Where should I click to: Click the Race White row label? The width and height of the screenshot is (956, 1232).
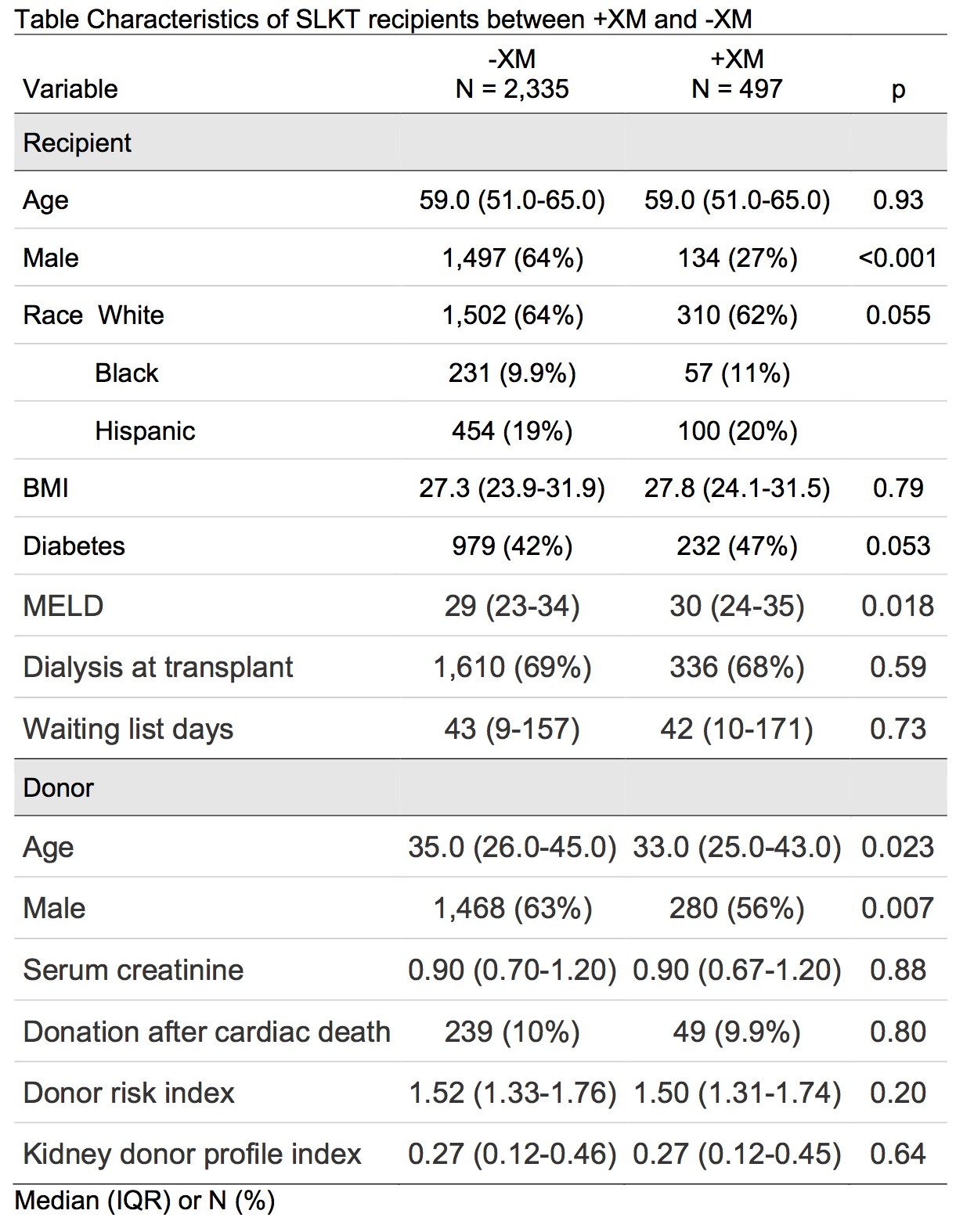pyautogui.click(x=94, y=315)
